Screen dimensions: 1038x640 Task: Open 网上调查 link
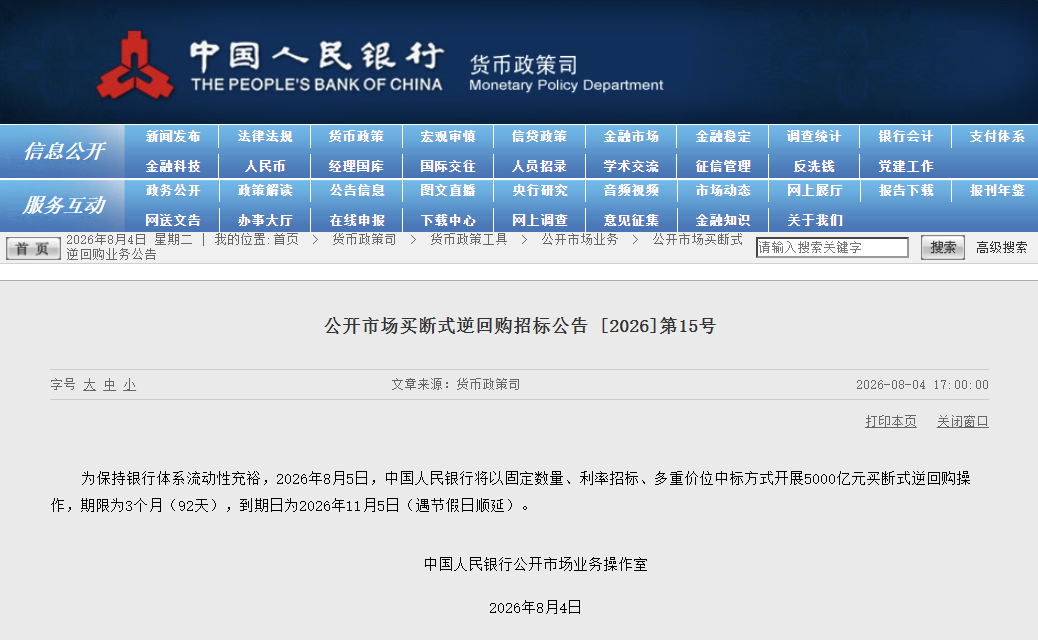pyautogui.click(x=540, y=220)
